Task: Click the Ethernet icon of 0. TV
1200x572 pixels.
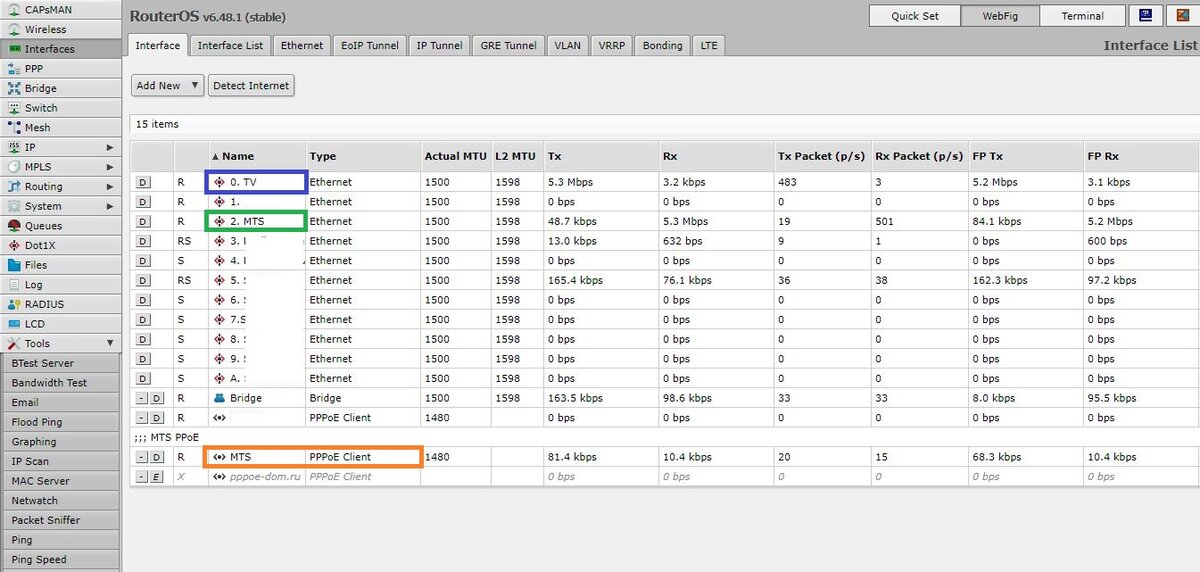Action: [219, 182]
